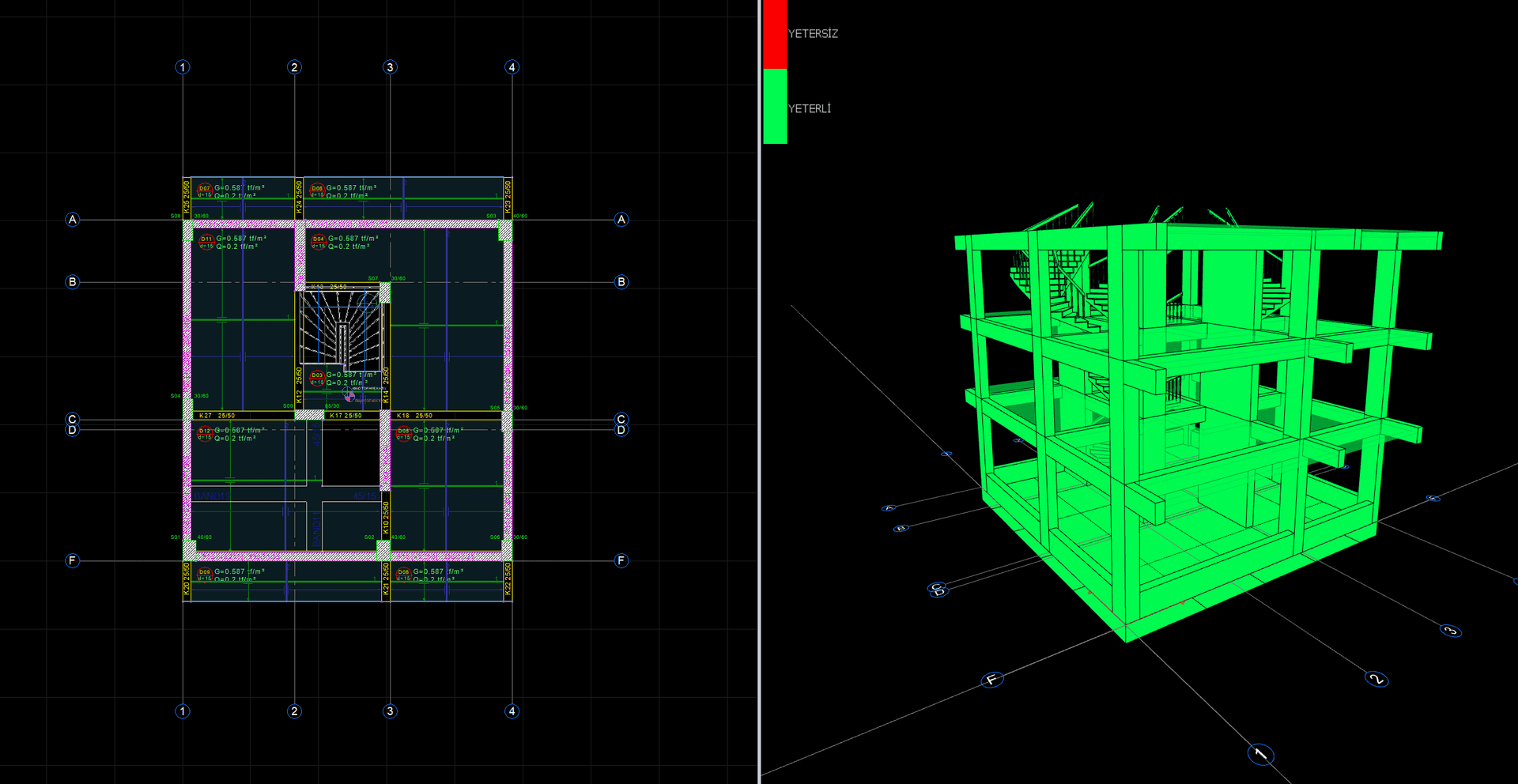Screen dimensions: 1518x784
Task: Click axis bubble 2 below the plan
Action: [x=294, y=711]
